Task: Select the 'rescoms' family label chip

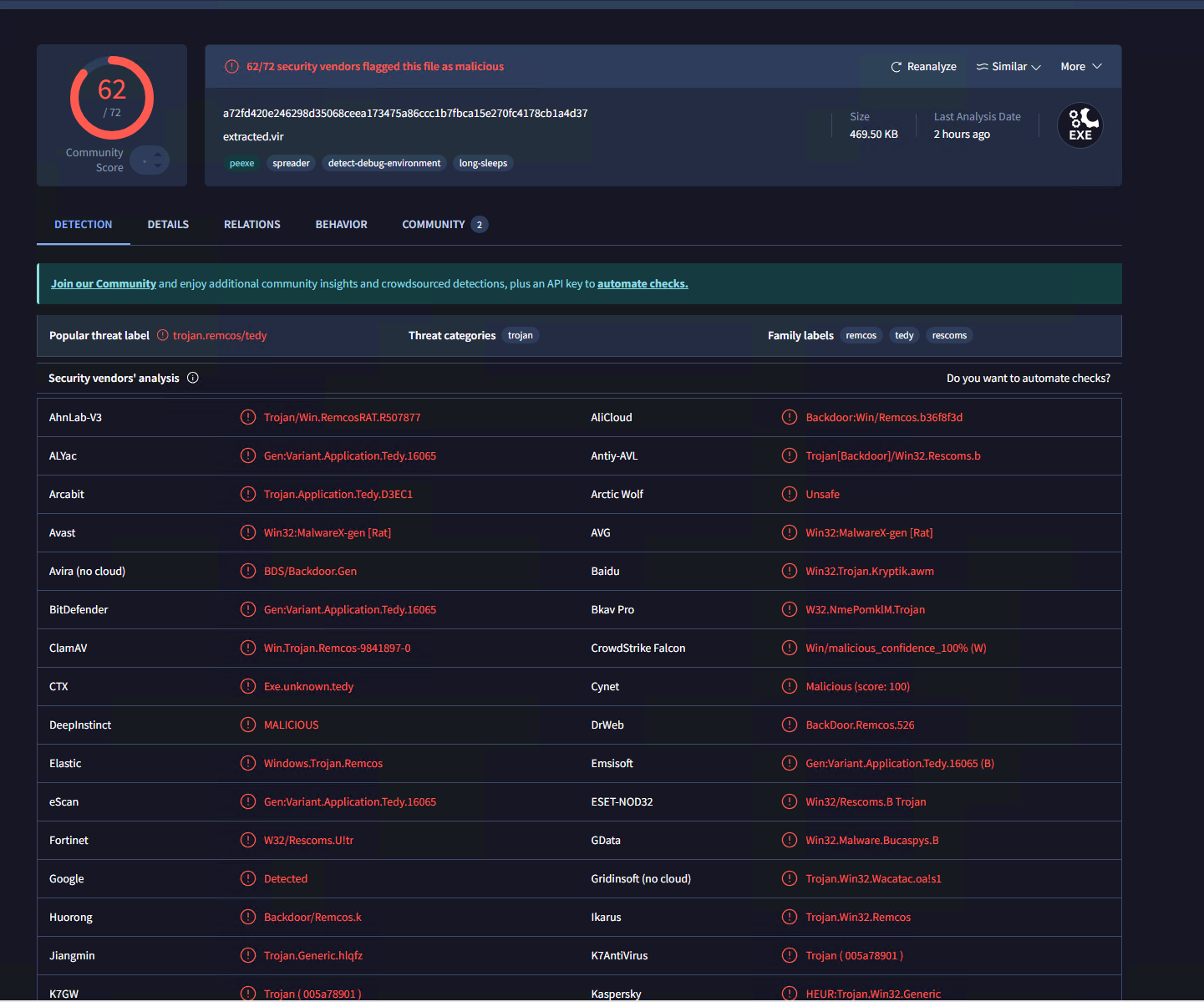Action: coord(949,335)
